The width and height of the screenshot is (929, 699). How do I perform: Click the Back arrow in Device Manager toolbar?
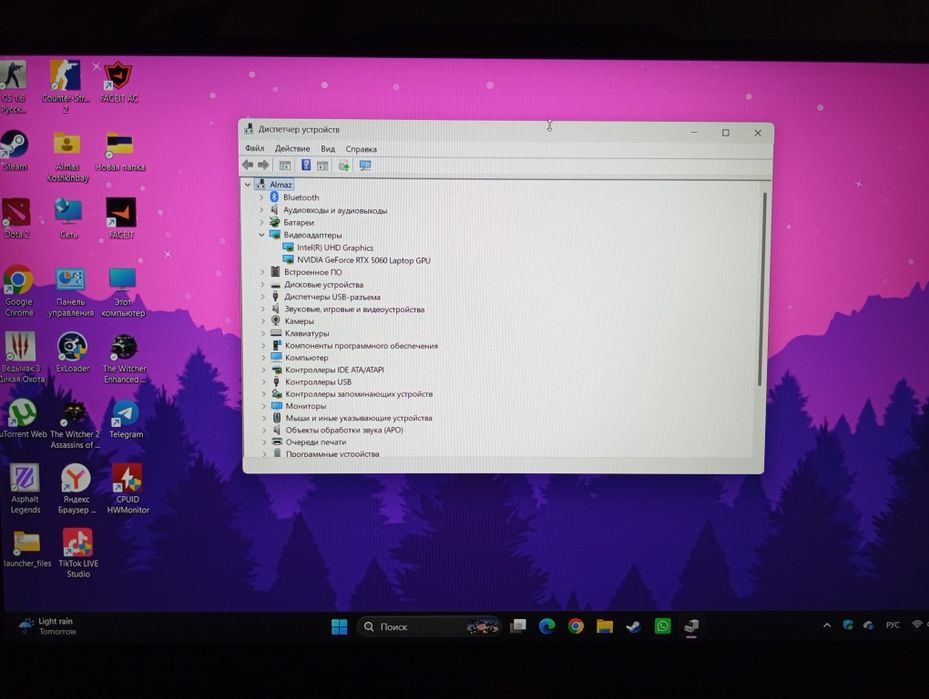pos(247,165)
